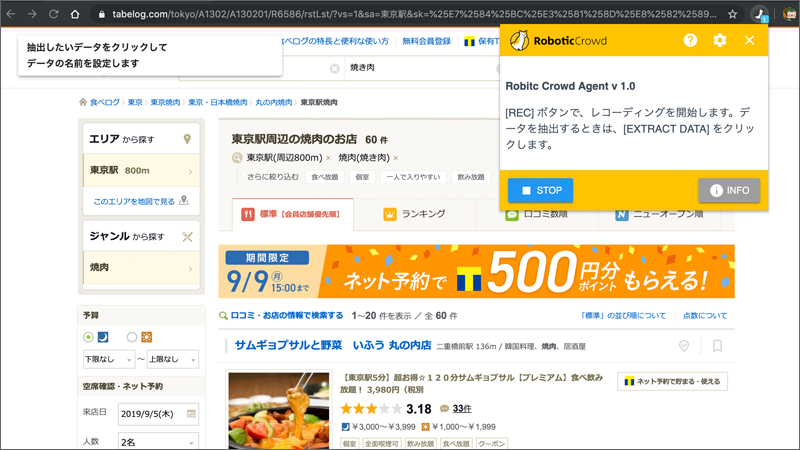The image size is (800, 450).
Task: Open 無料会員登録 link
Action: [x=427, y=41]
